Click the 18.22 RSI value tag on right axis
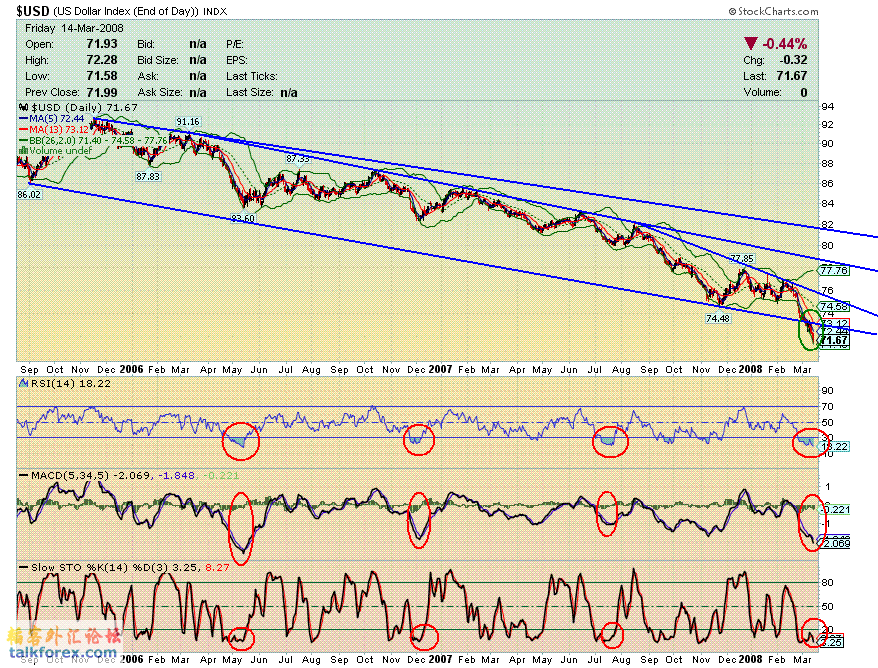 click(834, 446)
